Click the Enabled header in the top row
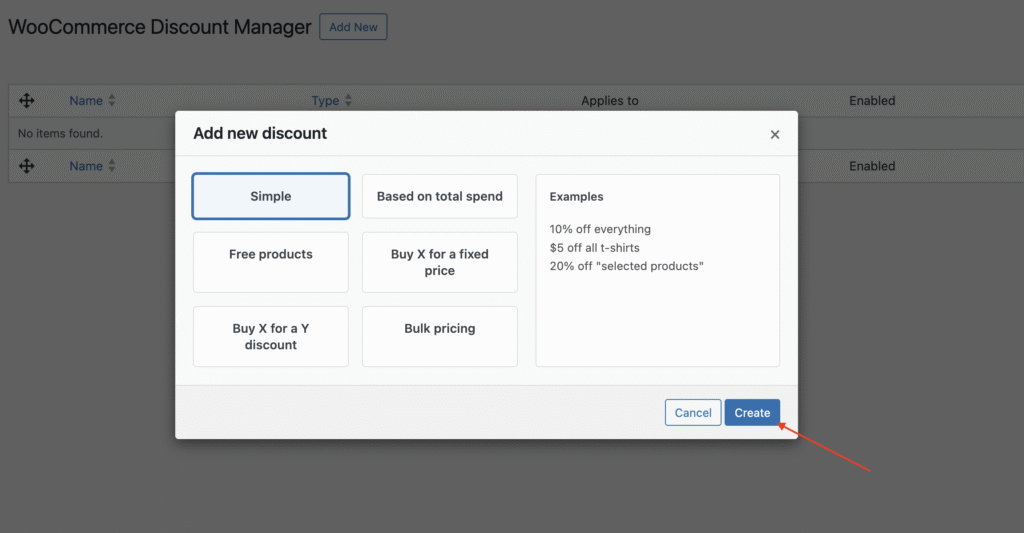Image resolution: width=1024 pixels, height=533 pixels. point(872,101)
